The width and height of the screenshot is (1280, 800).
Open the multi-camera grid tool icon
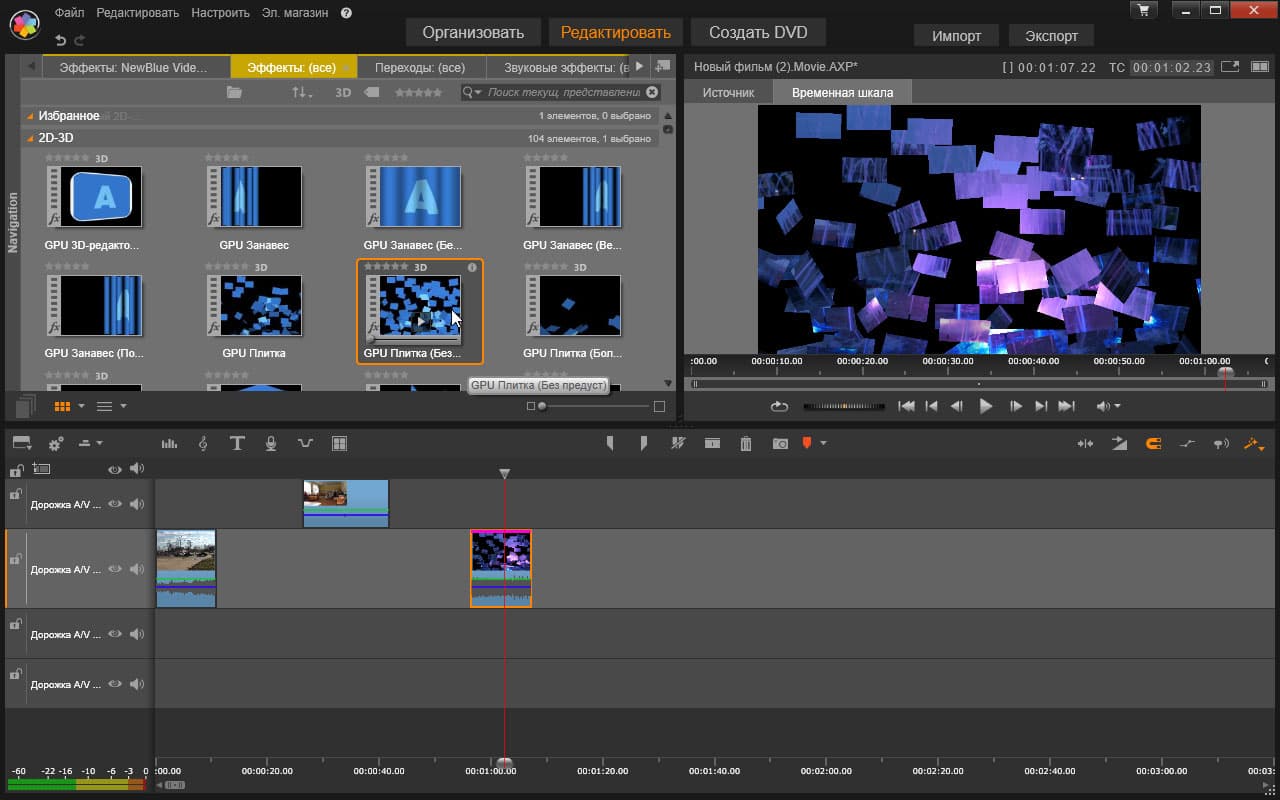[339, 443]
